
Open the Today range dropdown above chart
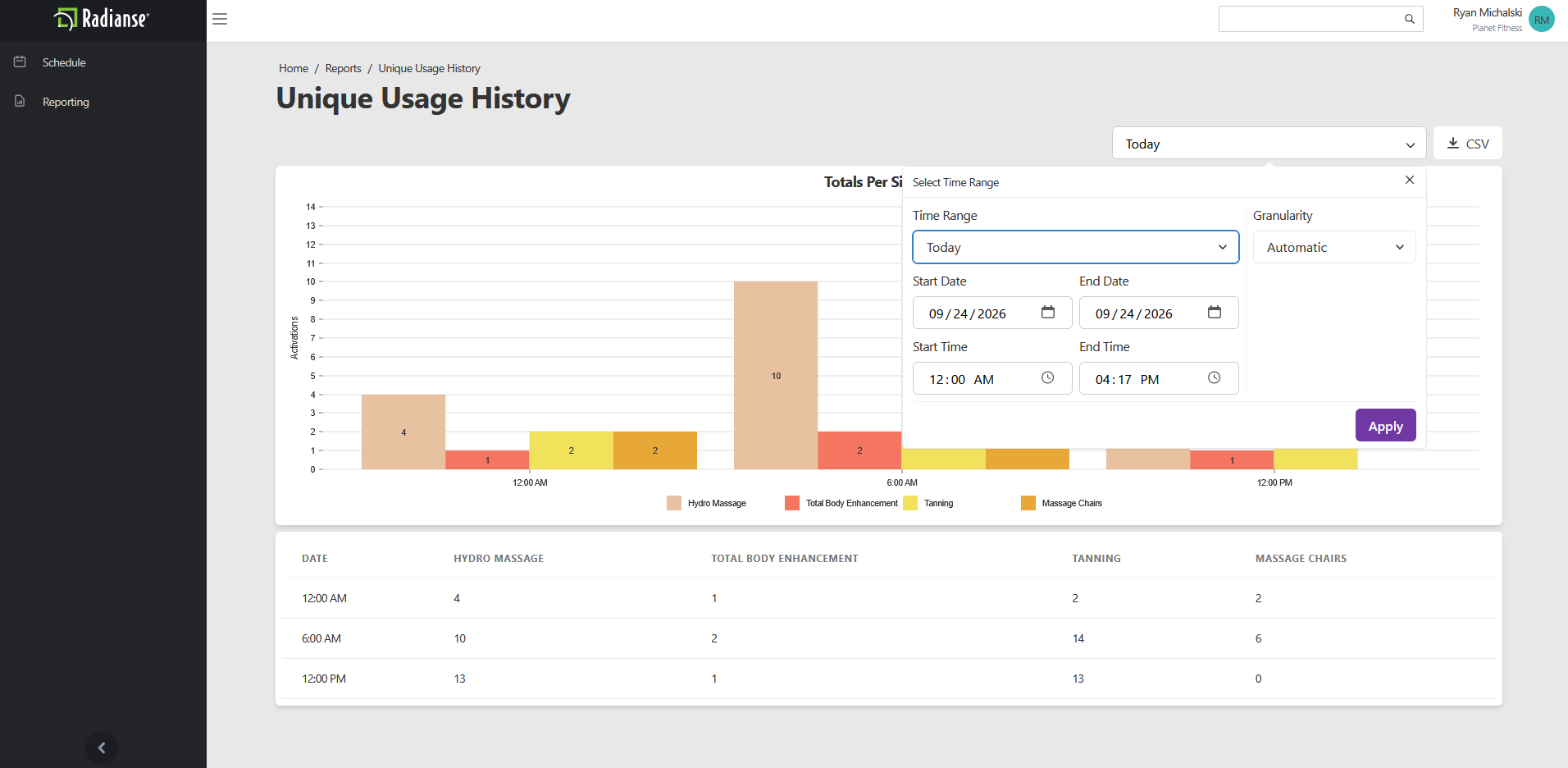coord(1269,144)
